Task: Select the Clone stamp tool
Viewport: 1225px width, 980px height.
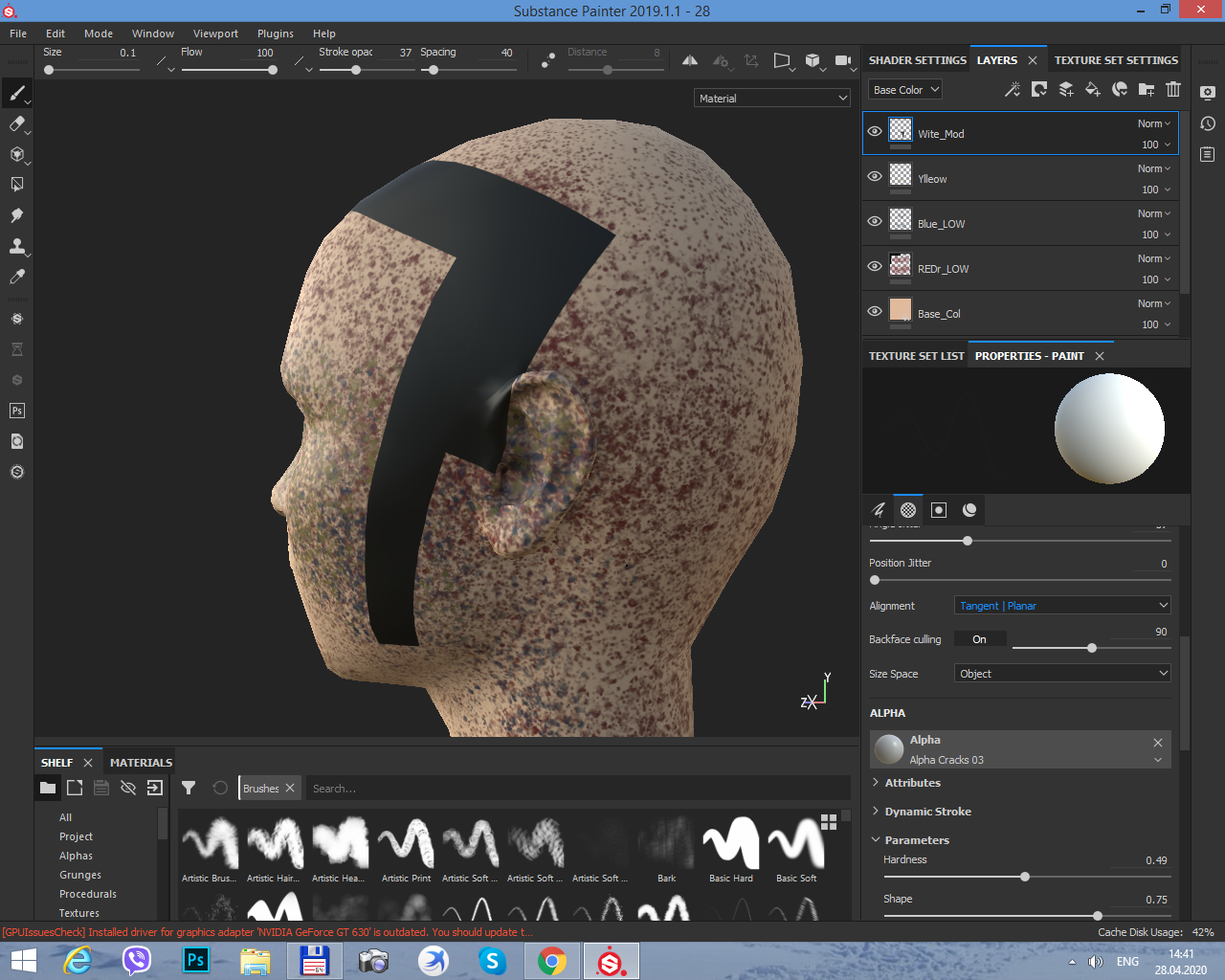Action: [16, 246]
